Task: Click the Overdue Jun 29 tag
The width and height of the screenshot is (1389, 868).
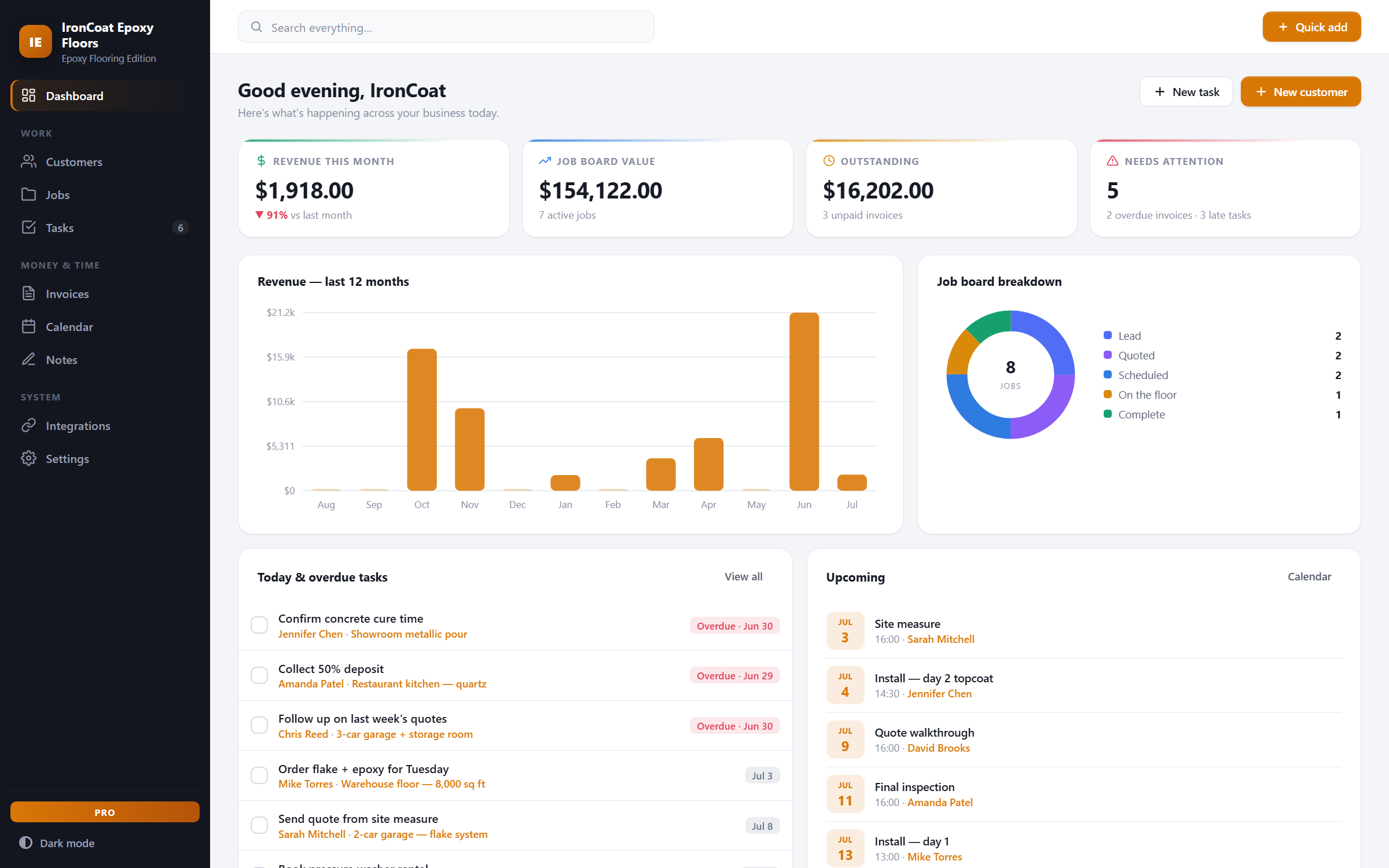Action: point(734,675)
